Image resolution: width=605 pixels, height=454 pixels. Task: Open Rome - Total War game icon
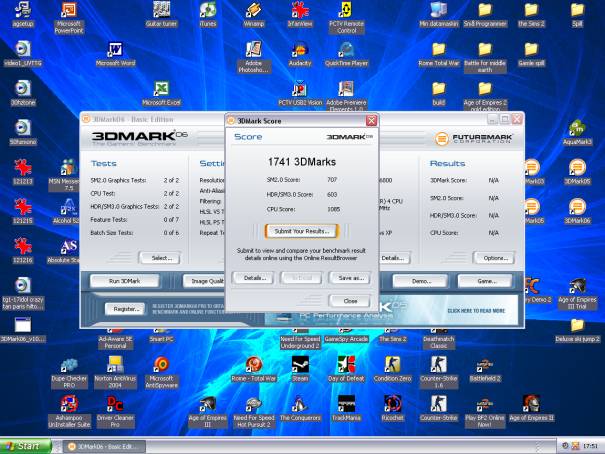[x=253, y=370]
